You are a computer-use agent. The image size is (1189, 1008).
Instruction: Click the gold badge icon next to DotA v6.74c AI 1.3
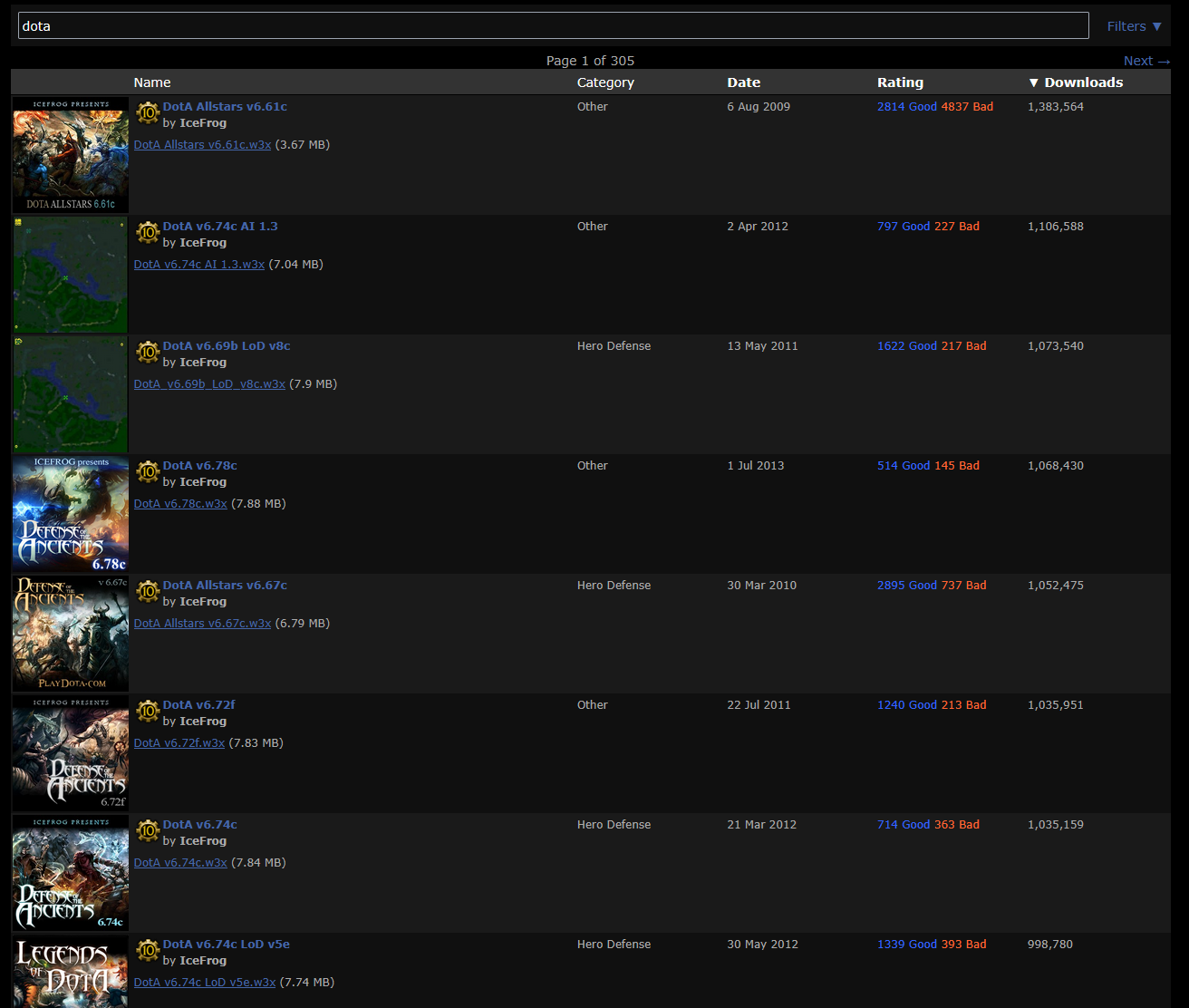pyautogui.click(x=148, y=232)
